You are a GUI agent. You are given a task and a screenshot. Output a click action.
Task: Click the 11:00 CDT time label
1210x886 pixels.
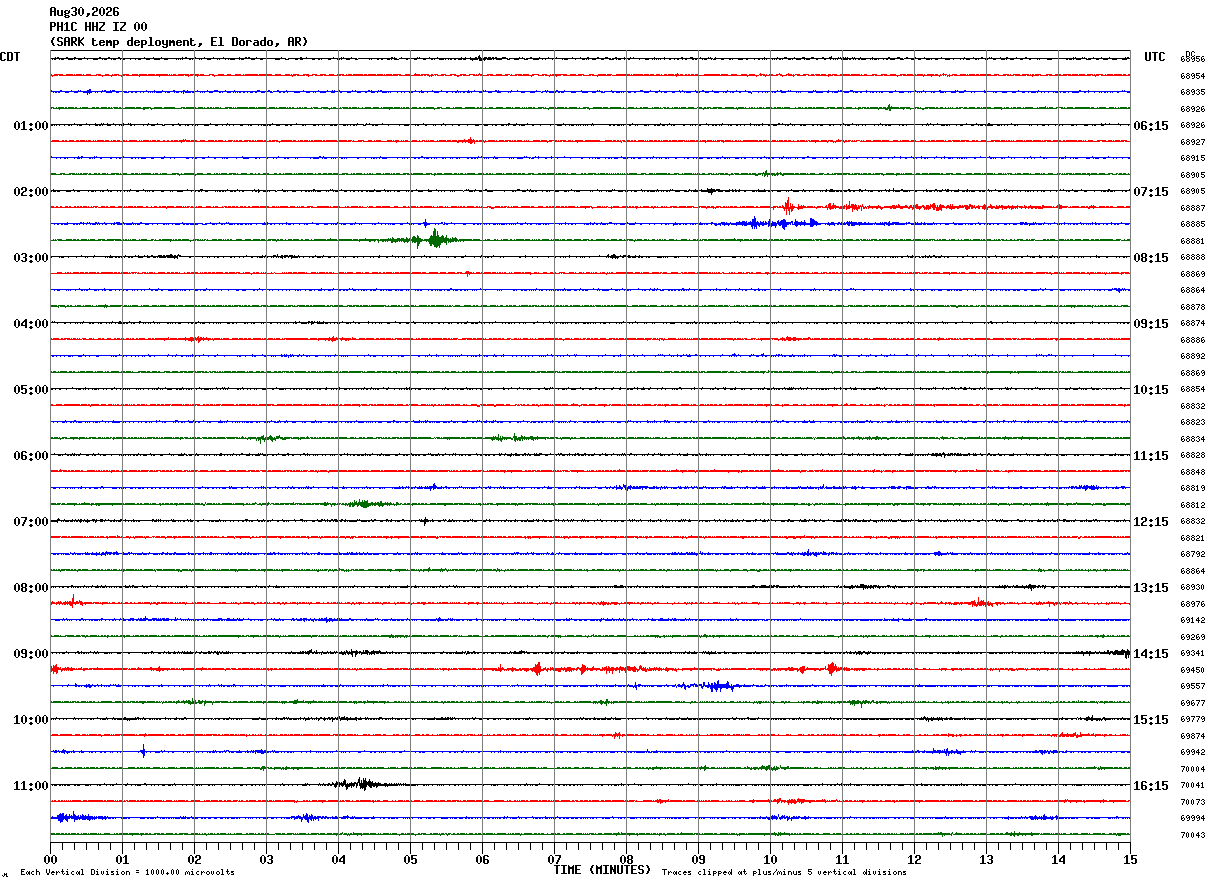pos(31,786)
